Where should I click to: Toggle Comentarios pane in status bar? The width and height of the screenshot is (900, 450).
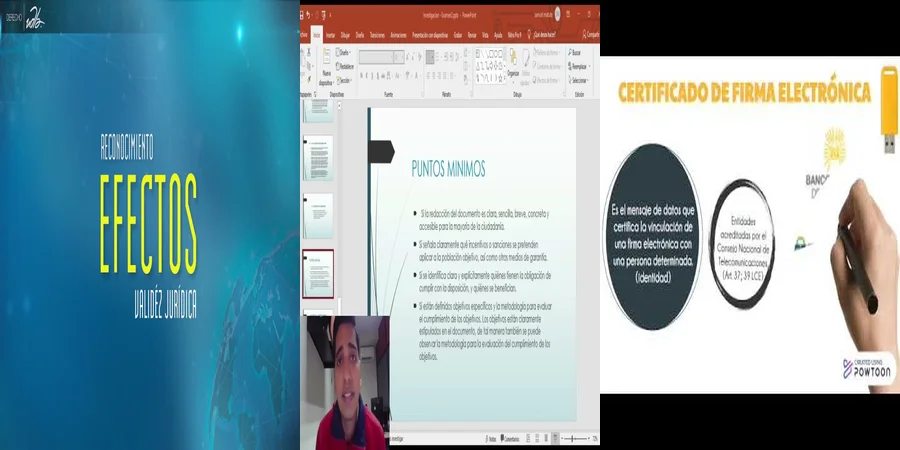[510, 439]
